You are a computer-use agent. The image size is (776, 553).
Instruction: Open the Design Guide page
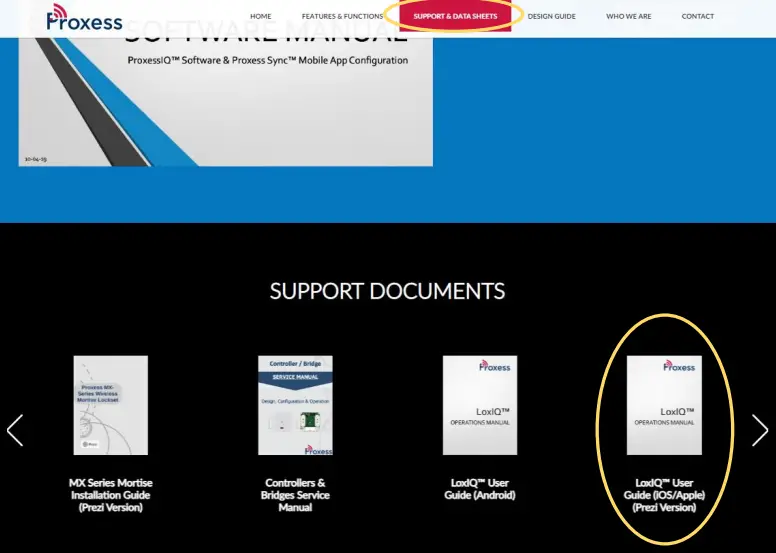click(551, 16)
